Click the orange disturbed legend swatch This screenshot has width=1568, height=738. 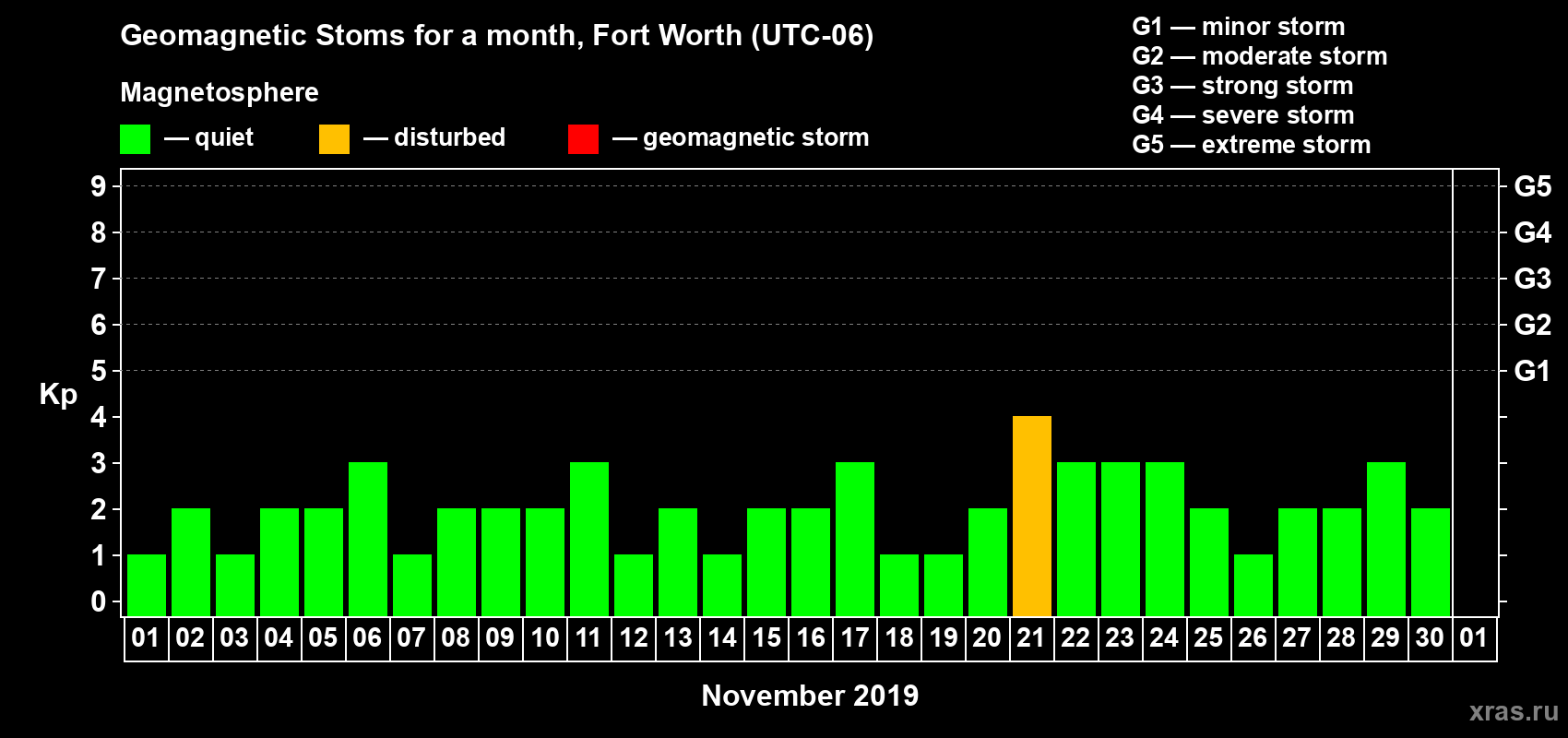click(x=334, y=139)
